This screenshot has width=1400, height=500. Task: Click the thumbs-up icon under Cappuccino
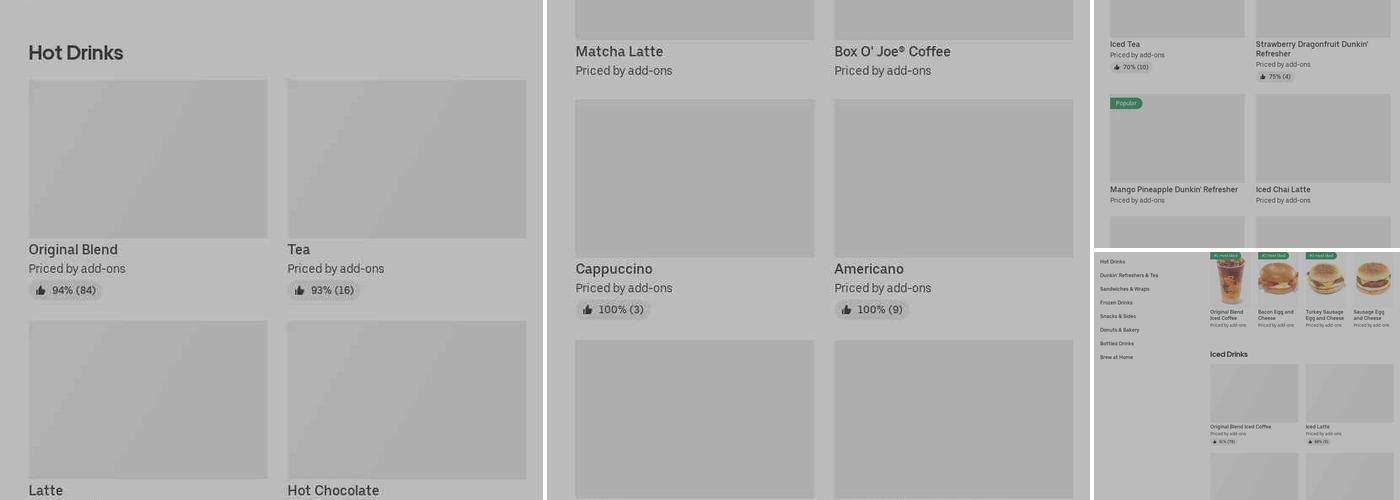click(x=588, y=310)
